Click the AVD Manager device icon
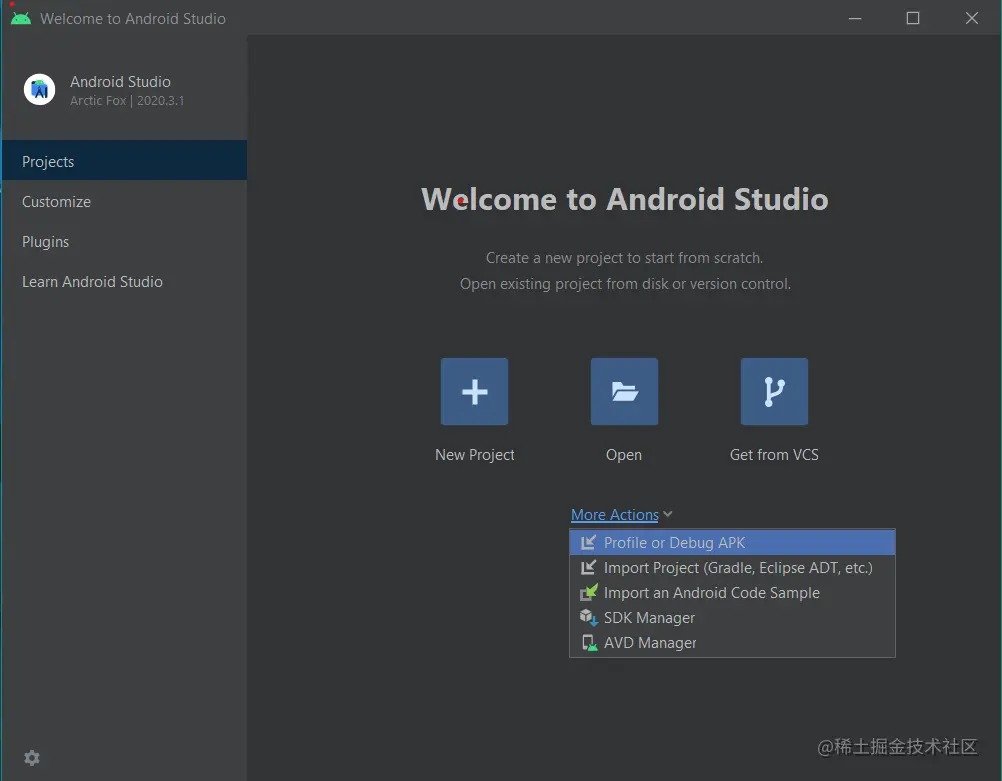Viewport: 1002px width, 781px height. [589, 642]
